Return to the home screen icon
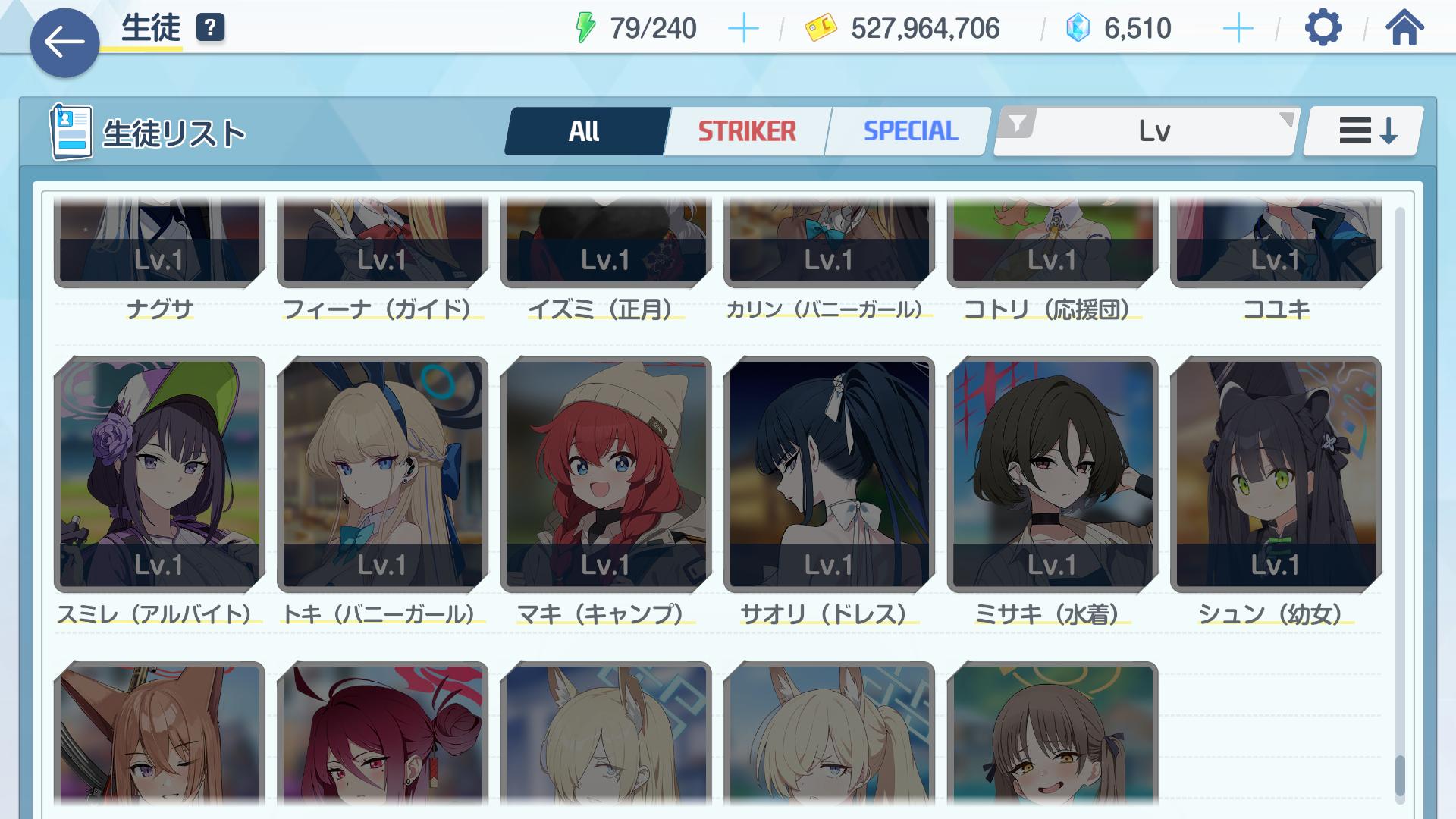The width and height of the screenshot is (1456, 819). click(1404, 29)
